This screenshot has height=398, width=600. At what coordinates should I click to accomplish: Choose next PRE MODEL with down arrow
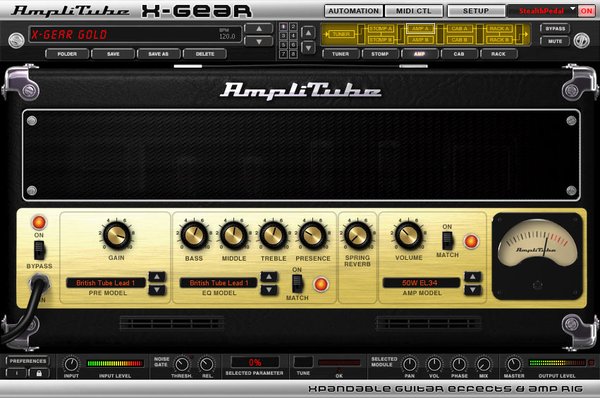pyautogui.click(x=157, y=290)
